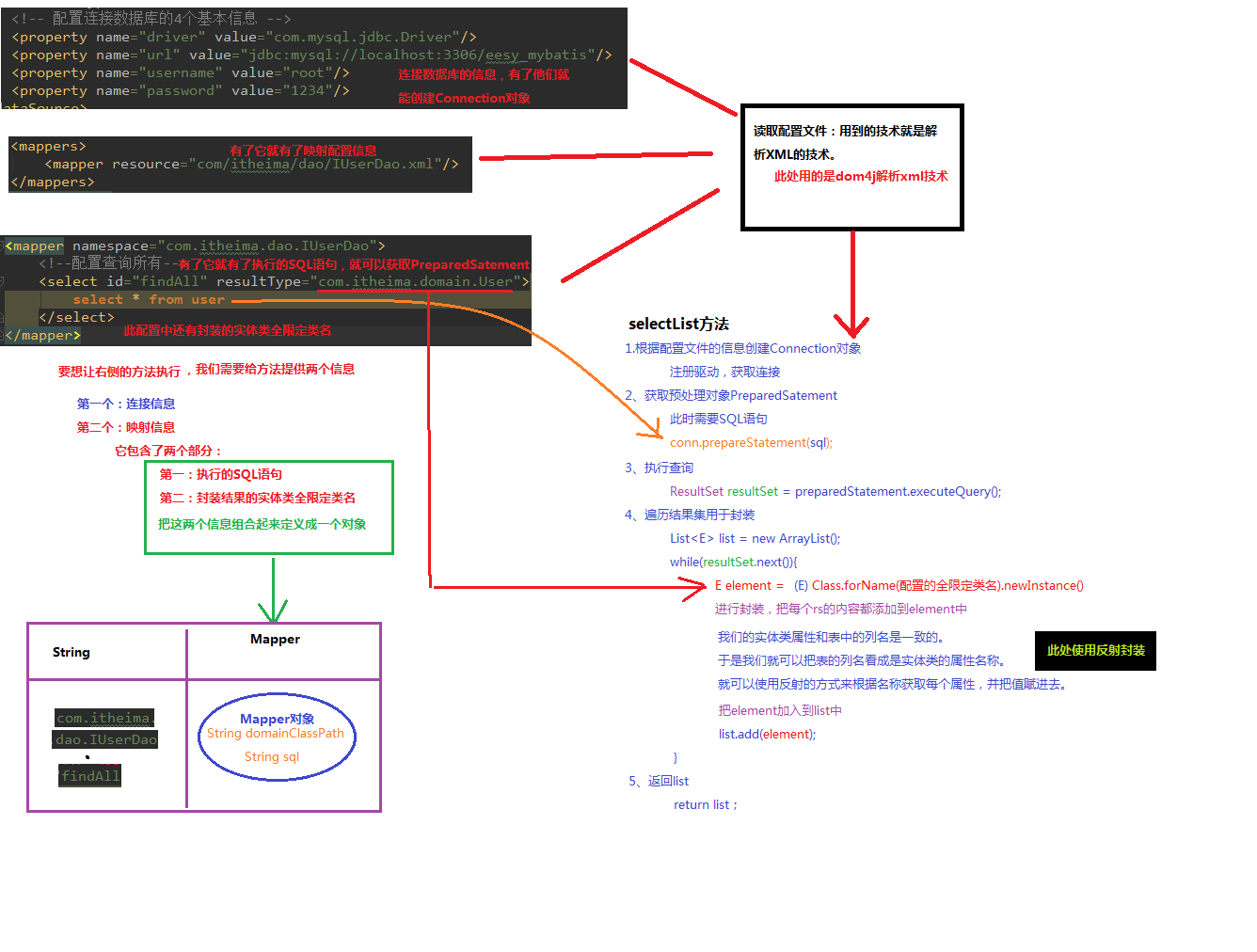The image size is (1257, 952).
Task: Click '第二个：映射信息'
Action: 126,427
